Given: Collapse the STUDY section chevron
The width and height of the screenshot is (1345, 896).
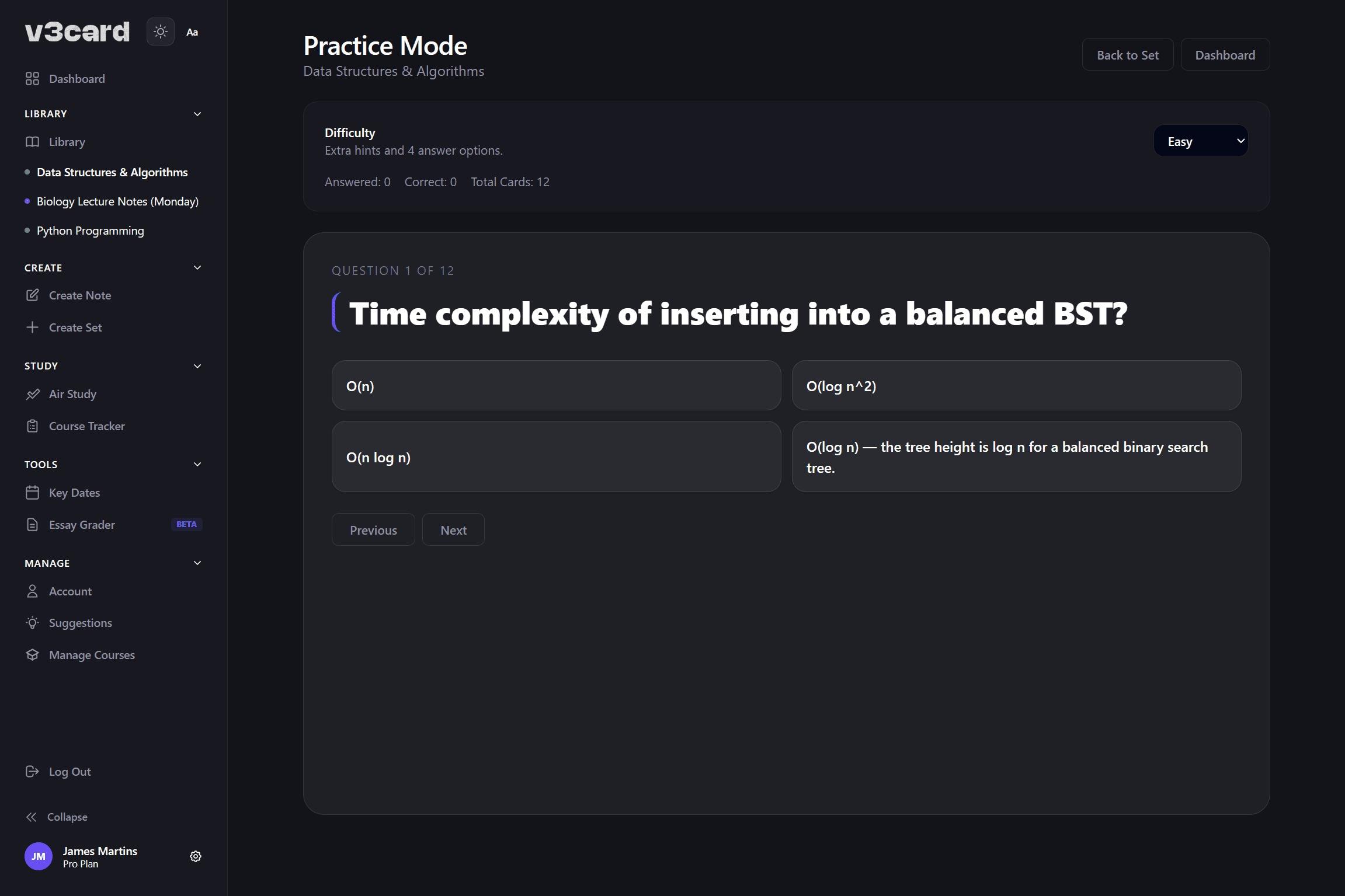Looking at the screenshot, I should coord(197,366).
